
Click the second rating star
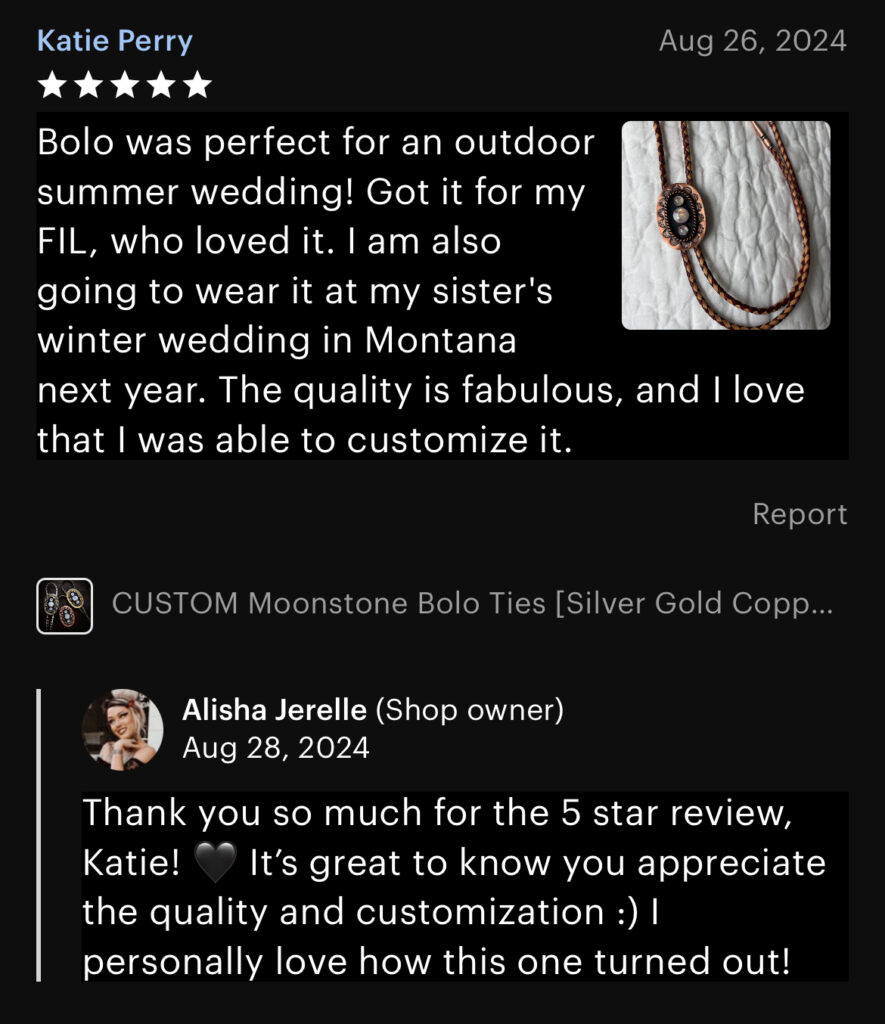[x=89, y=85]
